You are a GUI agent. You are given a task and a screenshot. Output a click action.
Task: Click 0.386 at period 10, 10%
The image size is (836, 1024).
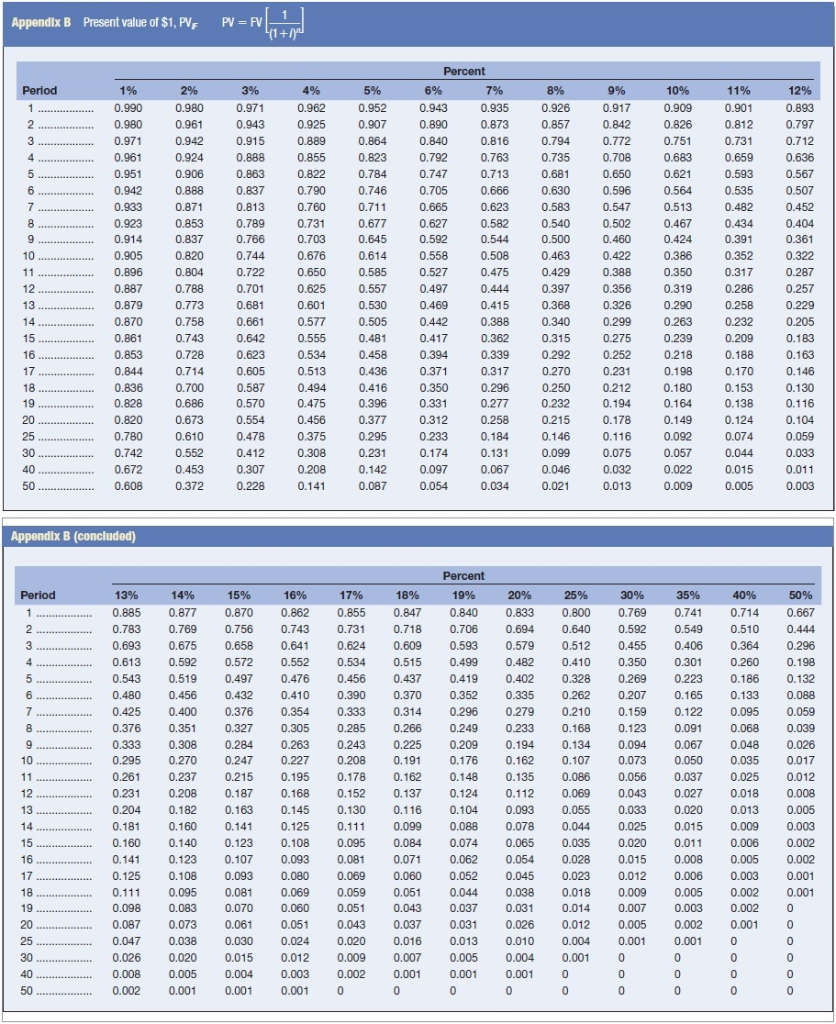pos(678,256)
